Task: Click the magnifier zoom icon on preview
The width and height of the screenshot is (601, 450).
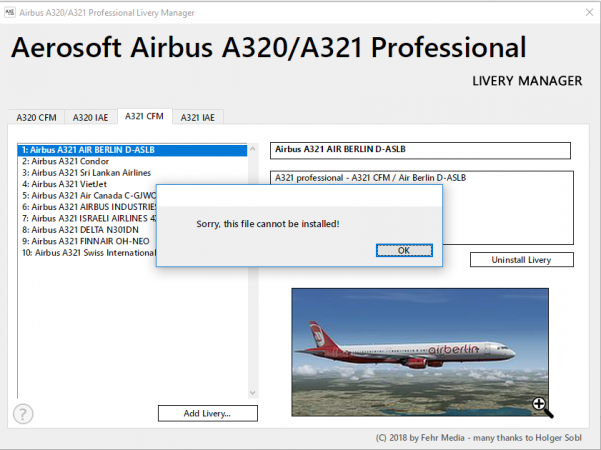Action: [542, 407]
